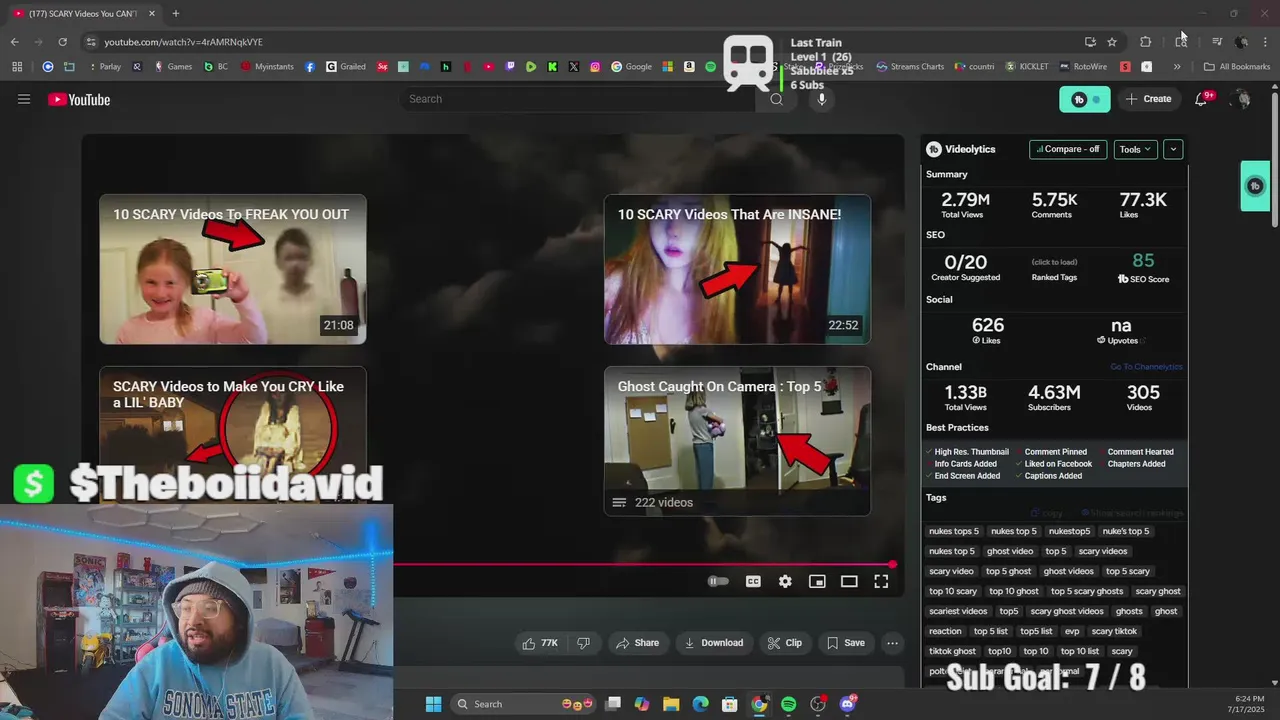Click the browser address bar URL
The height and width of the screenshot is (720, 1280).
click(183, 42)
